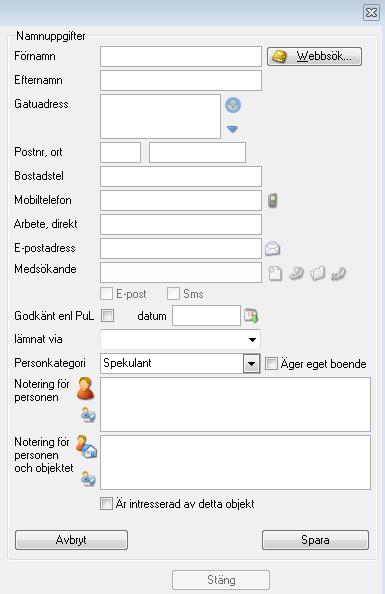Expand the Personkategori combo box arrow
Screen dimensions: 385x594
point(251,364)
